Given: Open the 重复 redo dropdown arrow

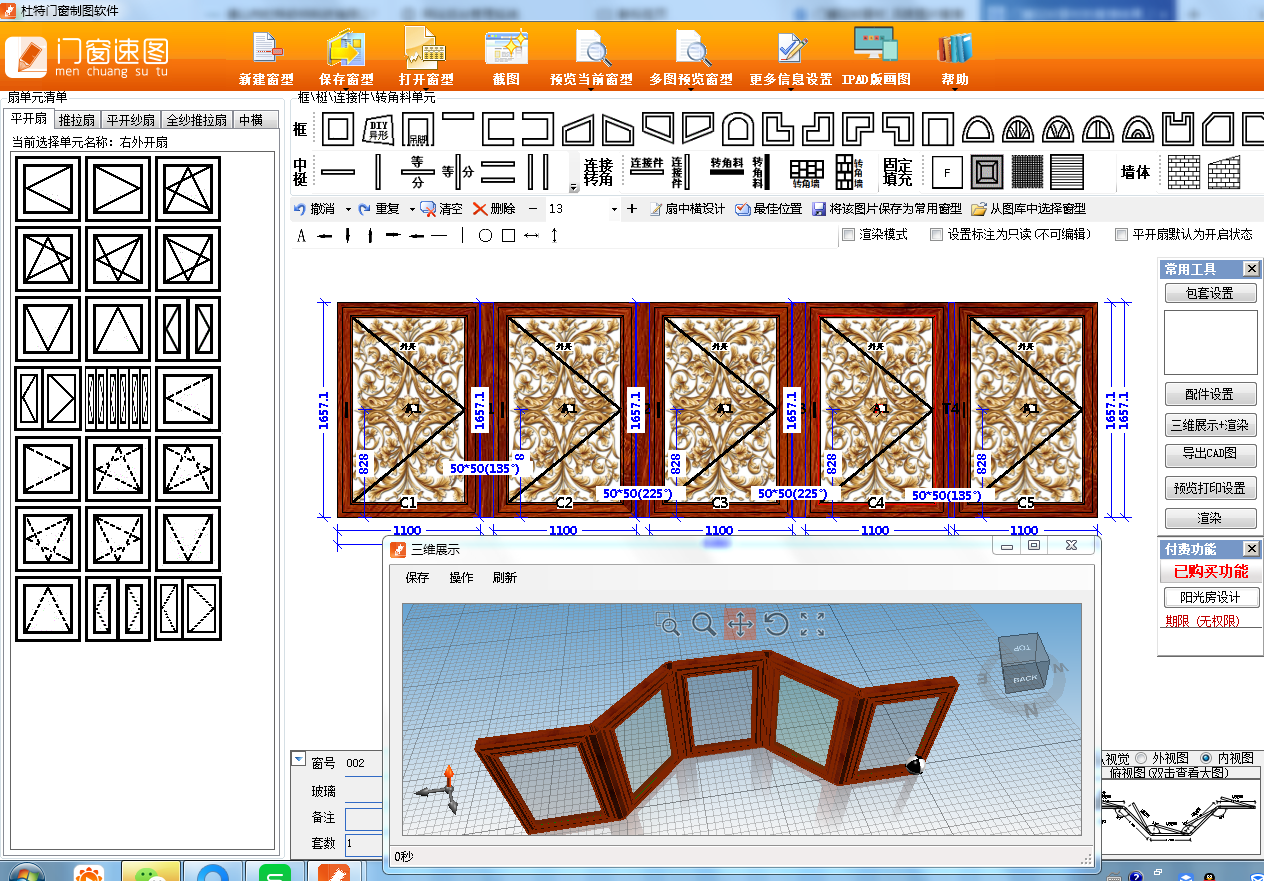Looking at the screenshot, I should pyautogui.click(x=410, y=209).
